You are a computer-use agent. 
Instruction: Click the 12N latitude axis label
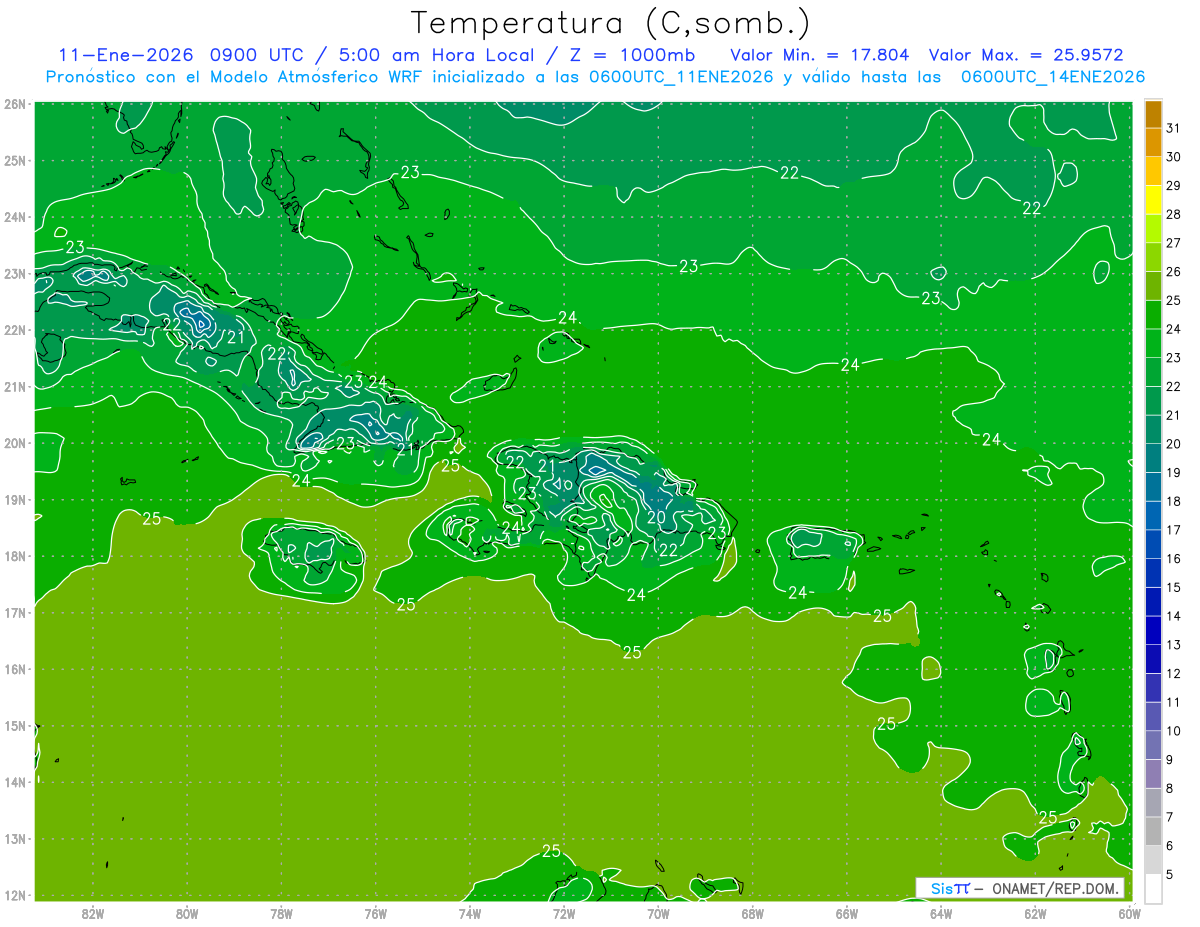click(x=14, y=895)
